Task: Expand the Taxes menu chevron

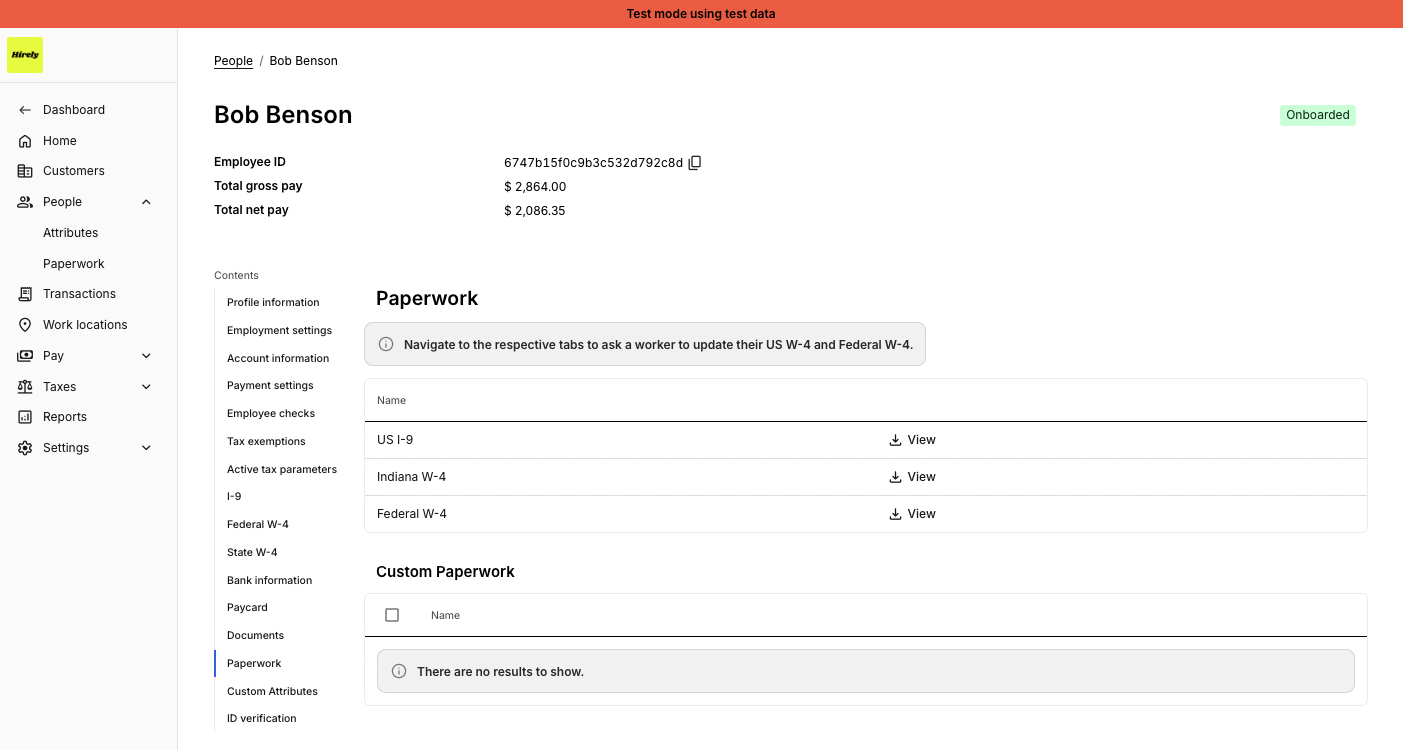Action: (146, 387)
